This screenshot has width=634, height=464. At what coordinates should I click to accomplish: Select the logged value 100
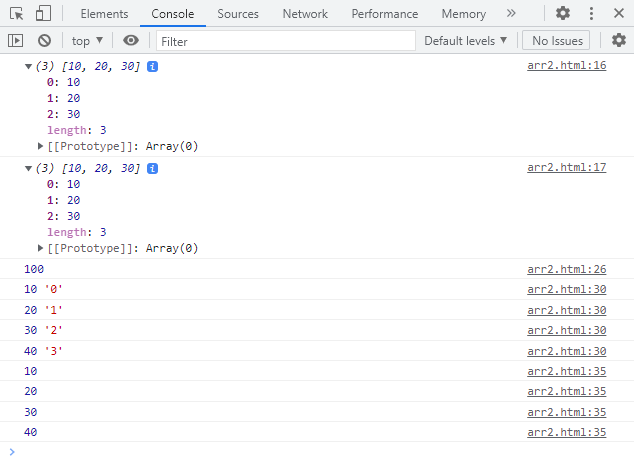click(x=34, y=269)
